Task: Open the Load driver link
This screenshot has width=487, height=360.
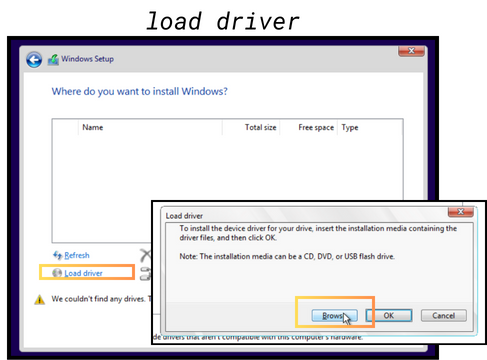Action: click(83, 273)
